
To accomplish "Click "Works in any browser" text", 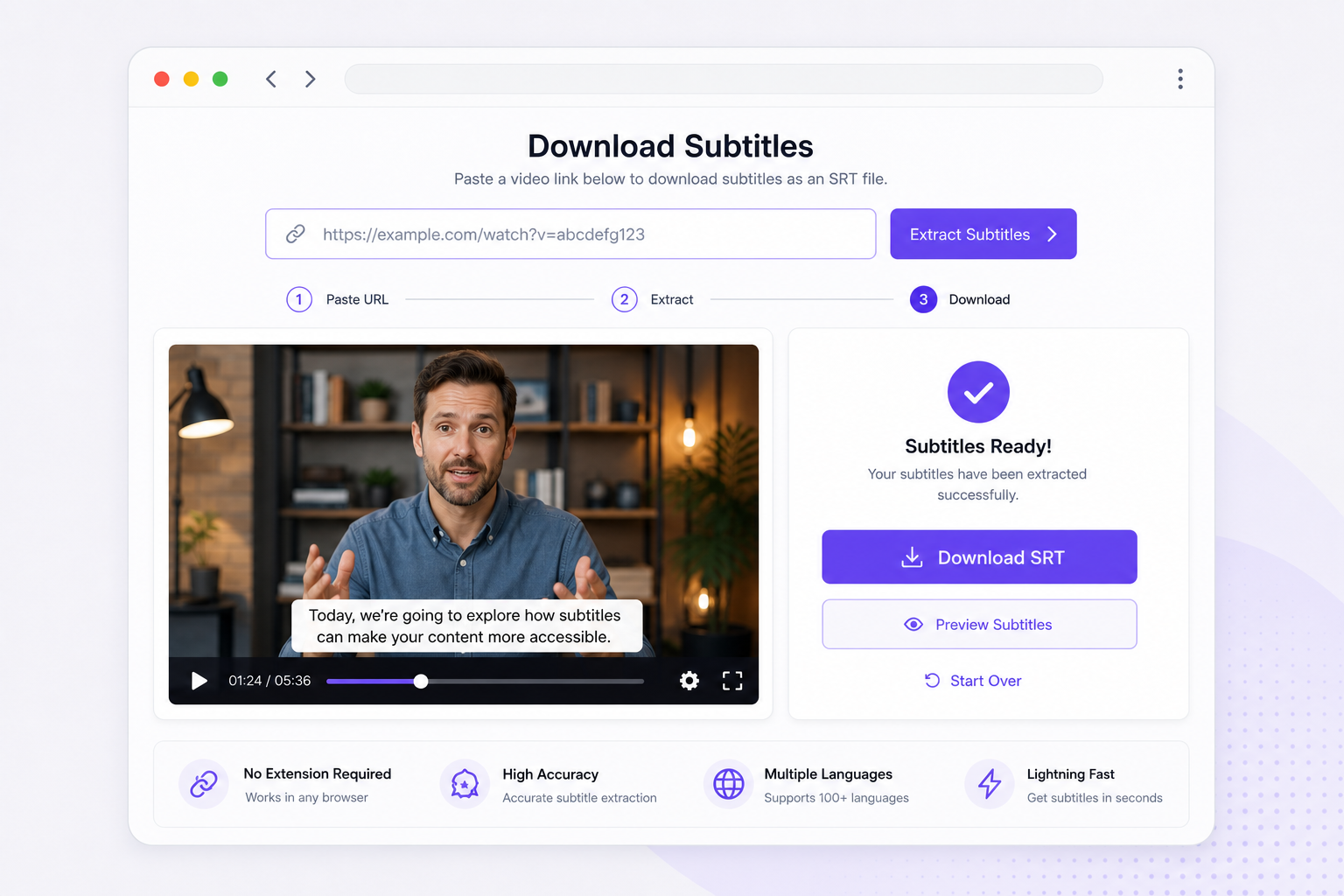I will [307, 797].
